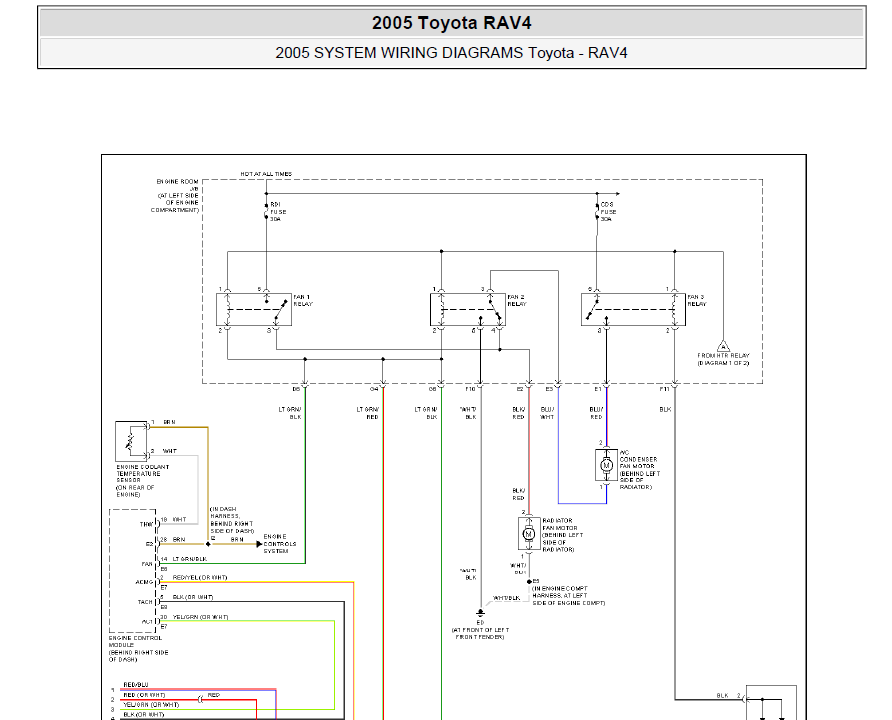Click the CDS fuse symbol
This screenshot has width=892, height=720.
coord(597,212)
